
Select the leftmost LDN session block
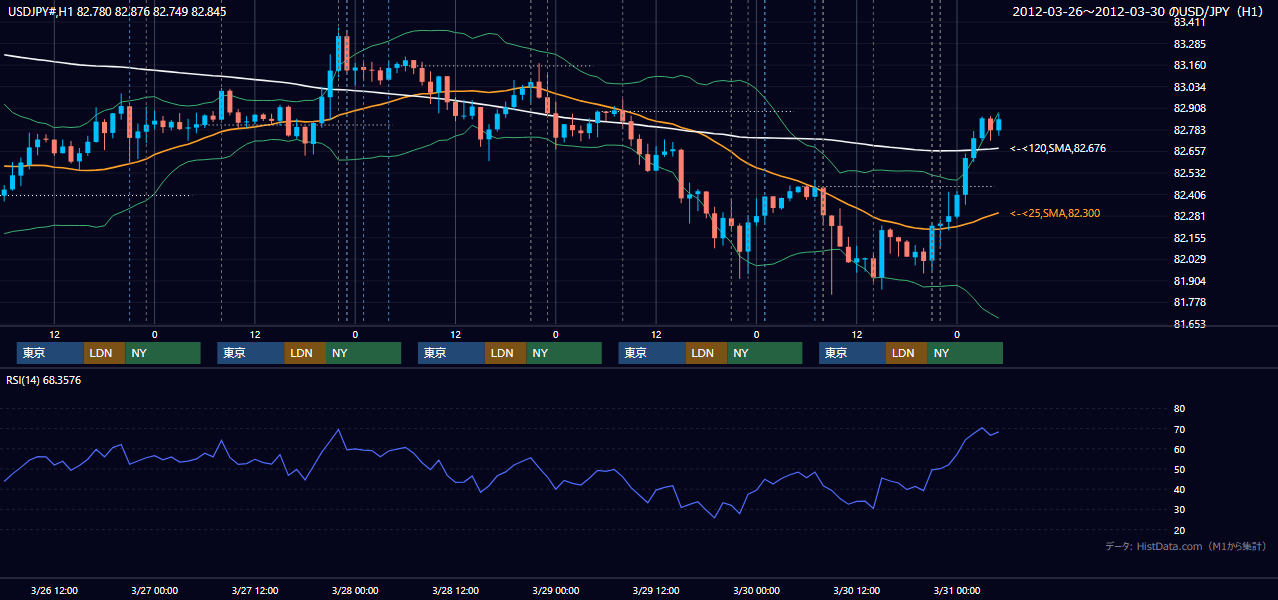[104, 353]
